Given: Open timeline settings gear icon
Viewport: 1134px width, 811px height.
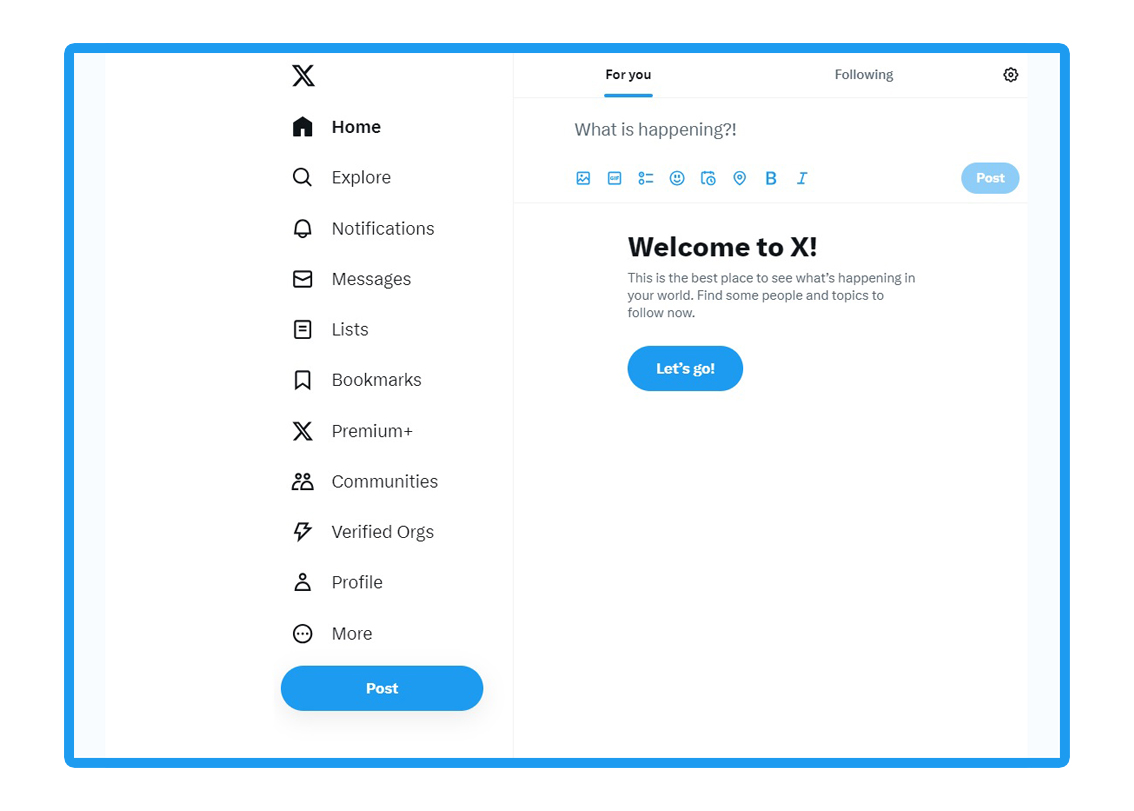Looking at the screenshot, I should (1011, 75).
